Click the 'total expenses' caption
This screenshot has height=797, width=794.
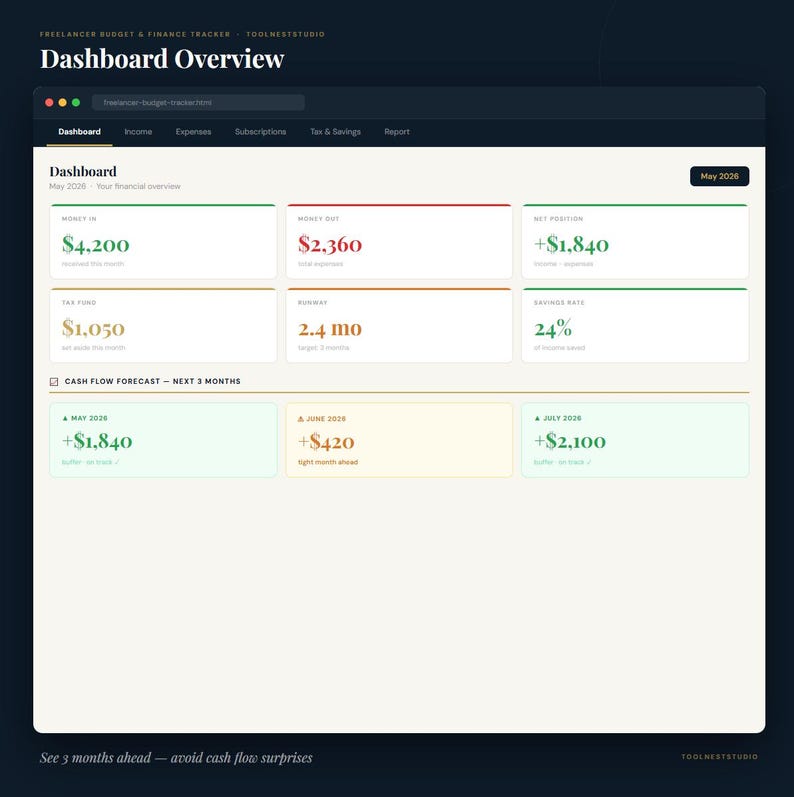point(320,264)
